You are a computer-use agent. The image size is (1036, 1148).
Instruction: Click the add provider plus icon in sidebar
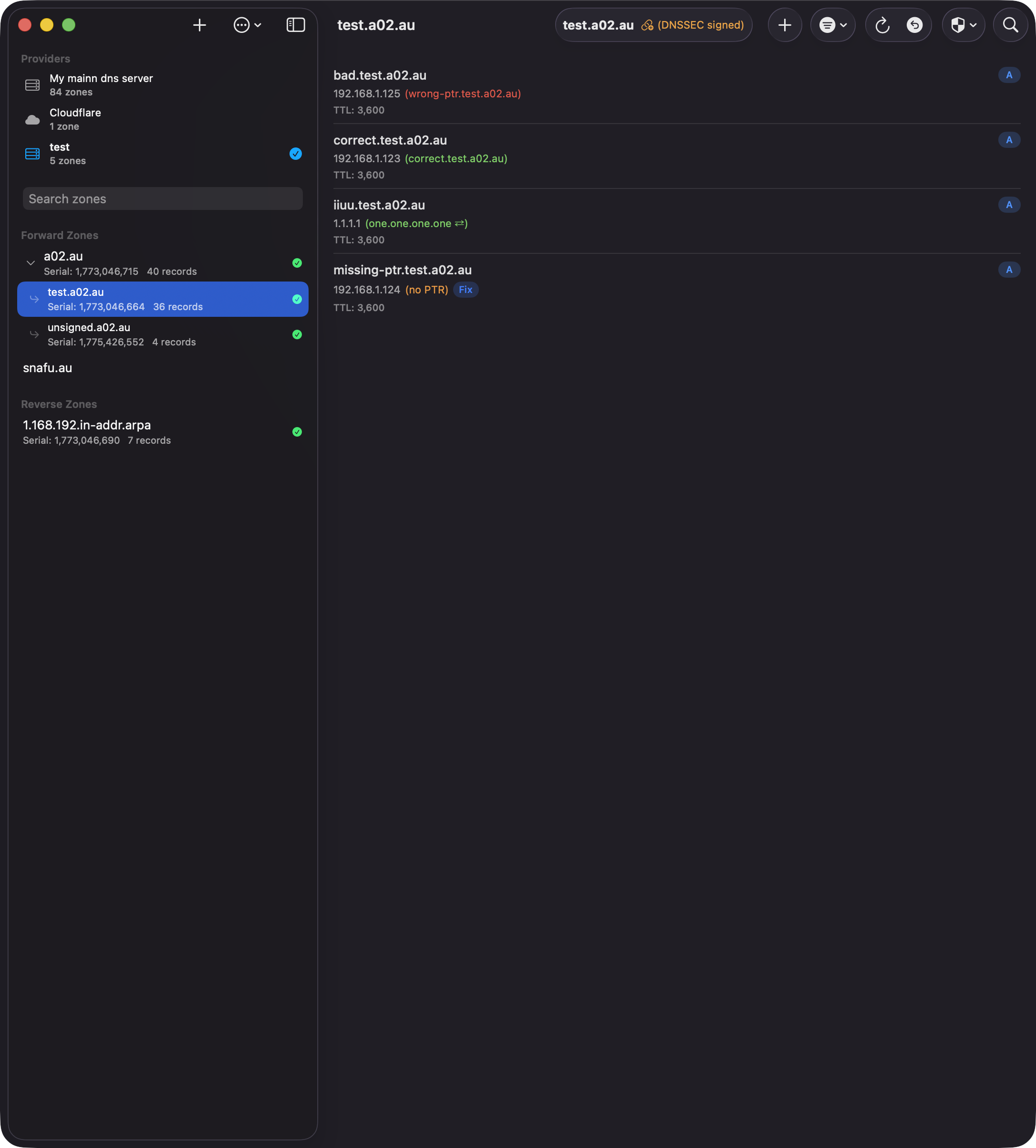tap(199, 25)
